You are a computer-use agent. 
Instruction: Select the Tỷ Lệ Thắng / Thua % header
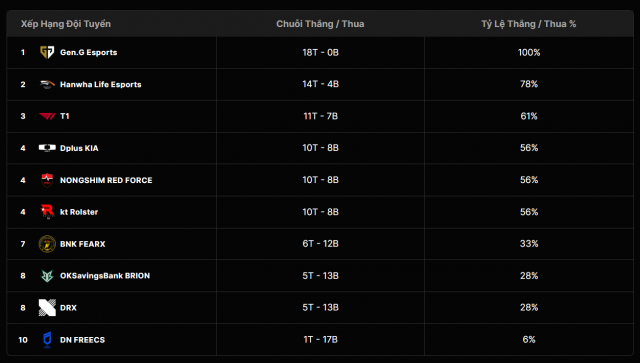pyautogui.click(x=529, y=24)
